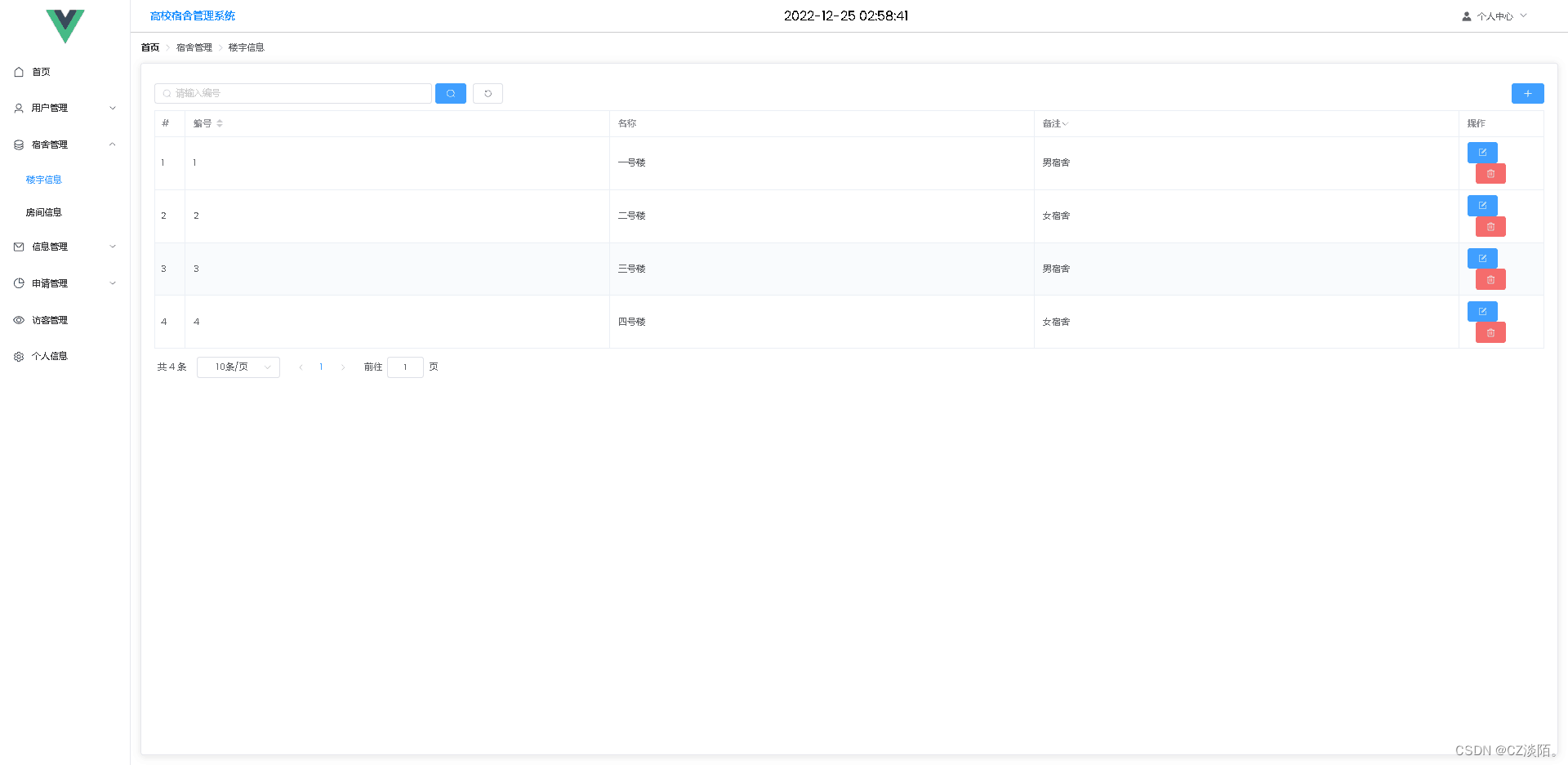Click 男宿舍 remark in 一号楼 row
This screenshot has height=765, width=1568.
[x=1056, y=162]
